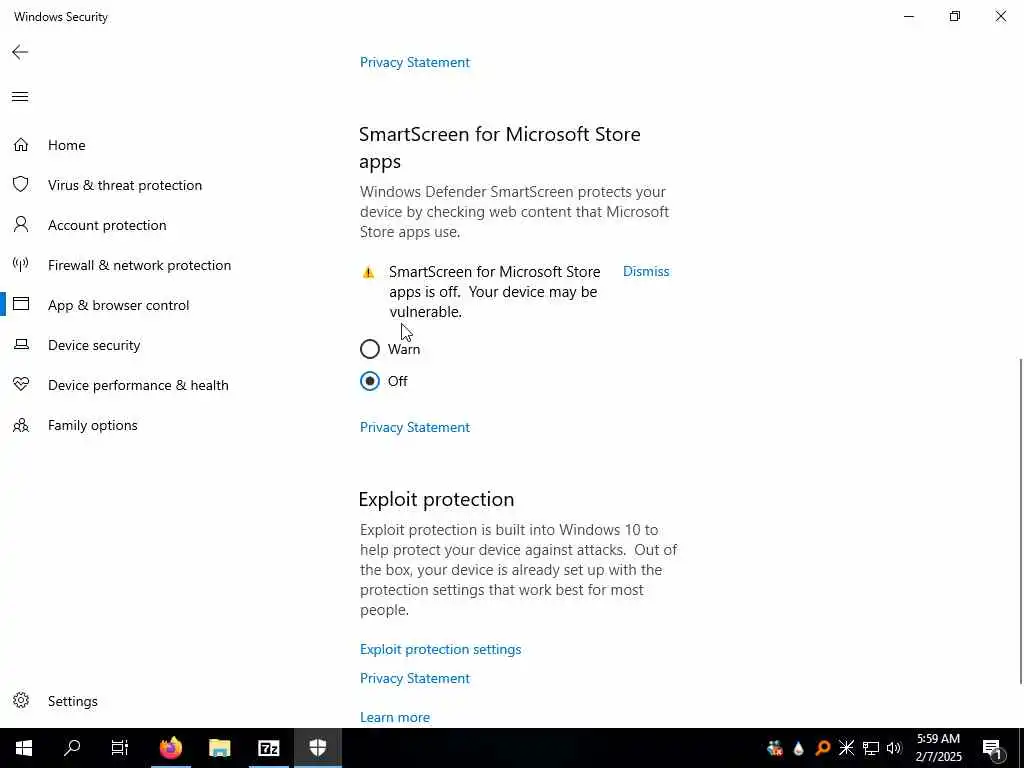Click the water droplet tray icon
The width and height of the screenshot is (1024, 768).
click(x=798, y=748)
